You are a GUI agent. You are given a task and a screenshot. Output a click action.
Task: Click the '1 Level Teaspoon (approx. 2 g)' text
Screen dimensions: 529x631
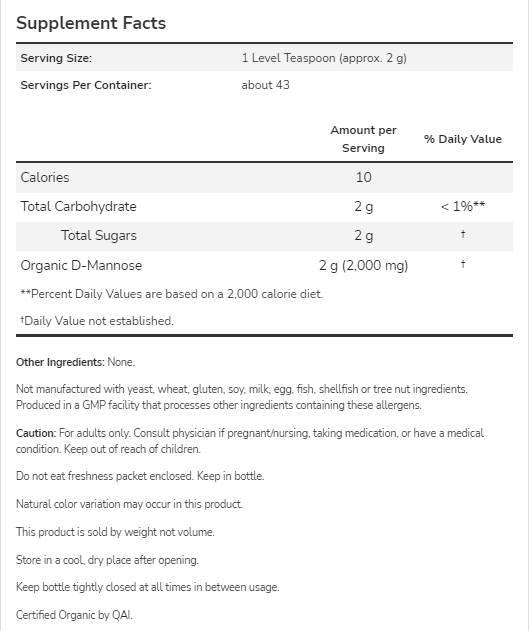[x=324, y=58]
